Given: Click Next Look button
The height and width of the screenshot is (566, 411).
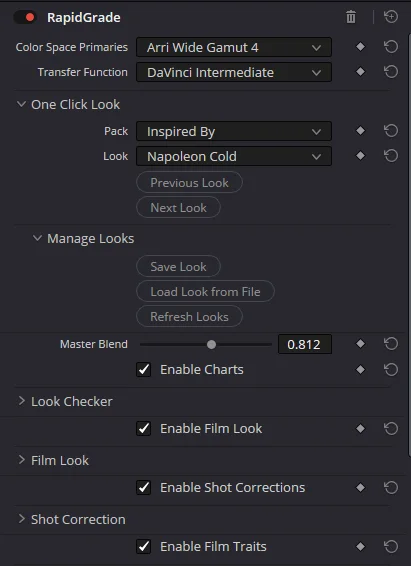Looking at the screenshot, I should (x=178, y=208).
